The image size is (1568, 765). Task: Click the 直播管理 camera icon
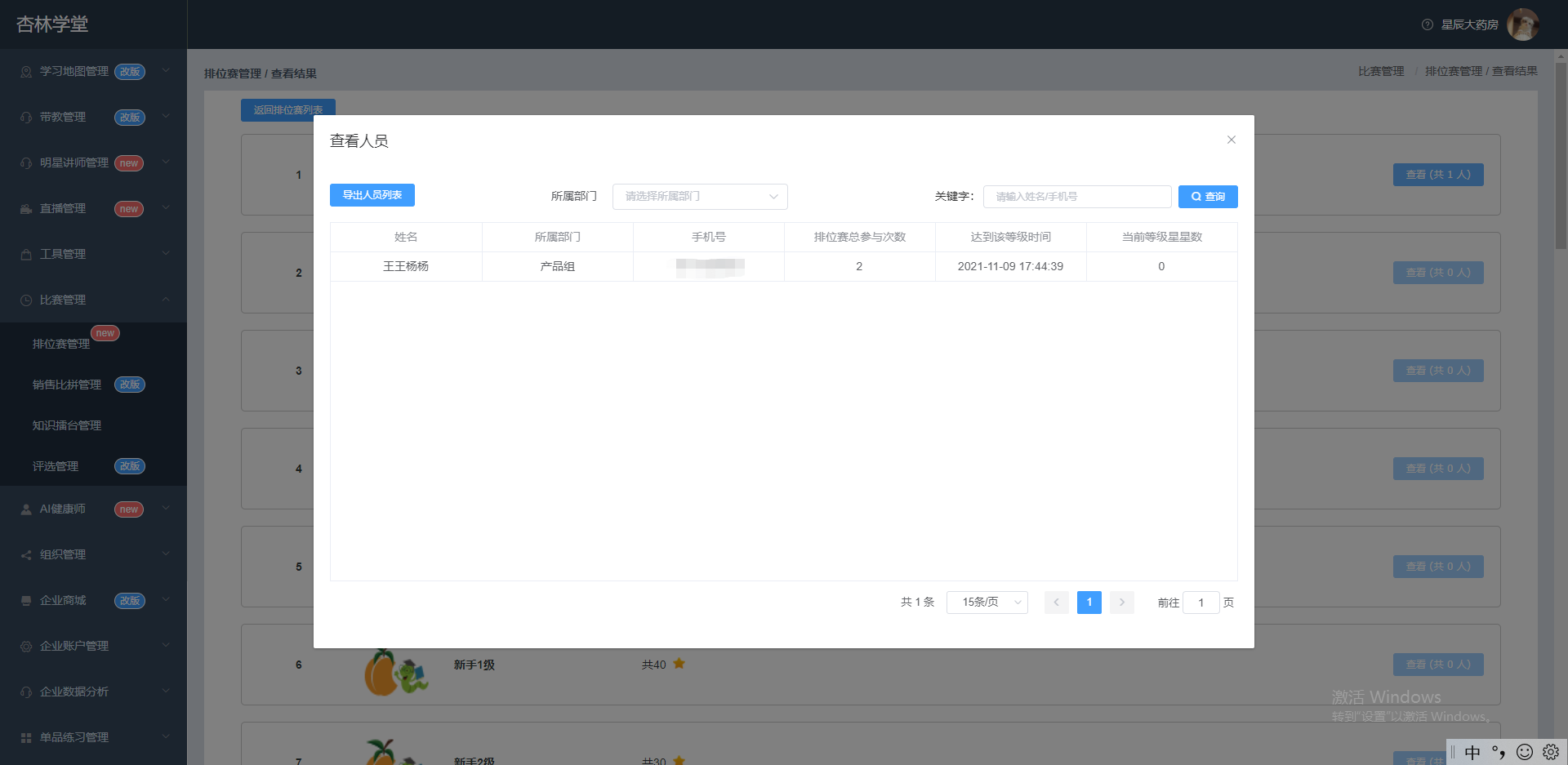tap(26, 209)
